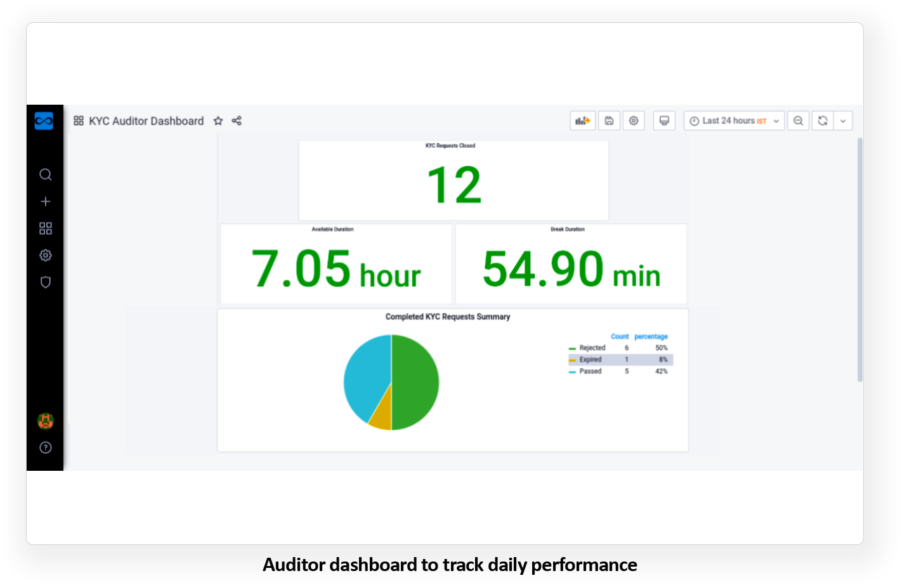900x585 pixels.
Task: Click the 42% value in the Passed row
Action: [661, 371]
